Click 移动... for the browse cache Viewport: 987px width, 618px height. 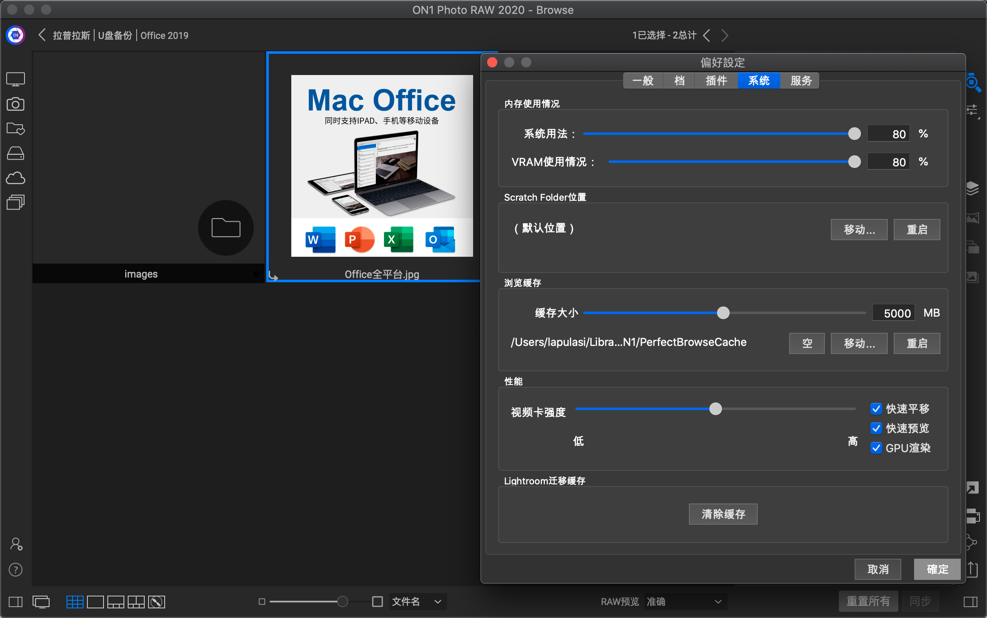coord(859,344)
